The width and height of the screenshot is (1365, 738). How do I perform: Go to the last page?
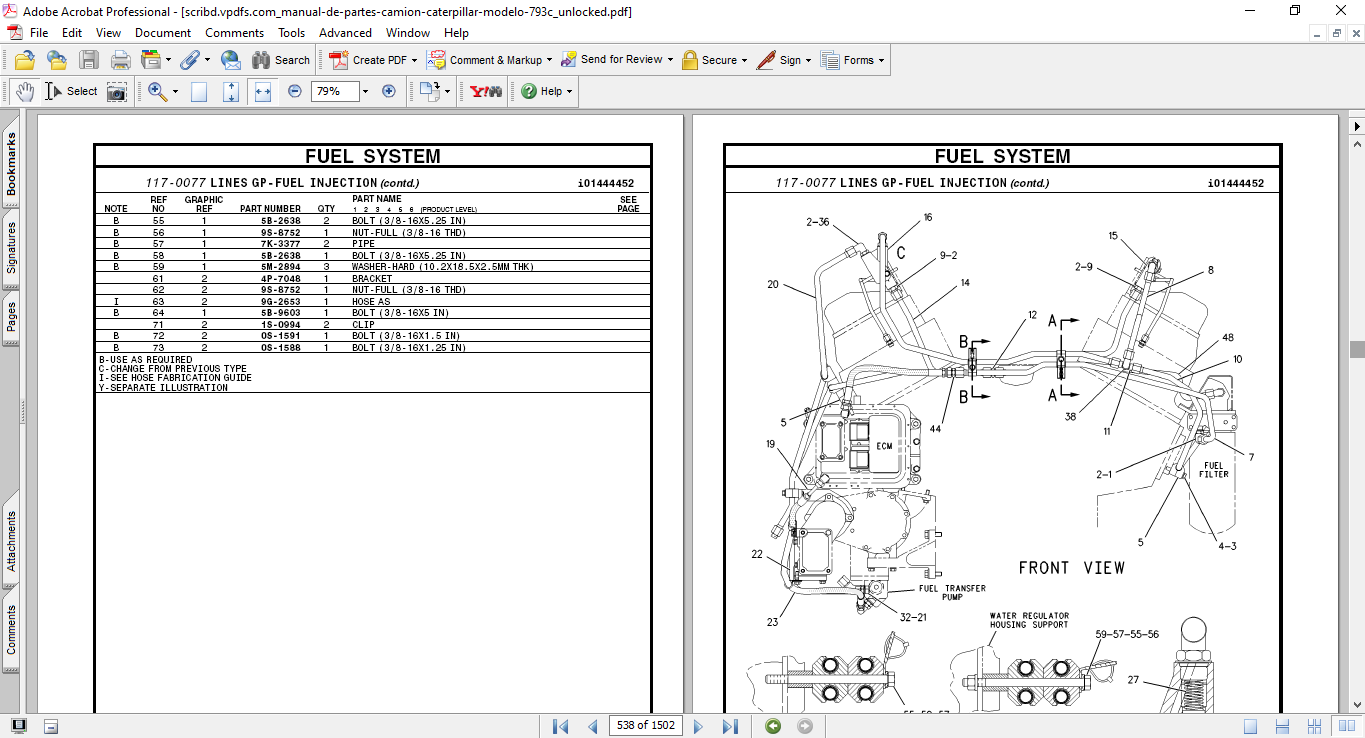pos(730,726)
